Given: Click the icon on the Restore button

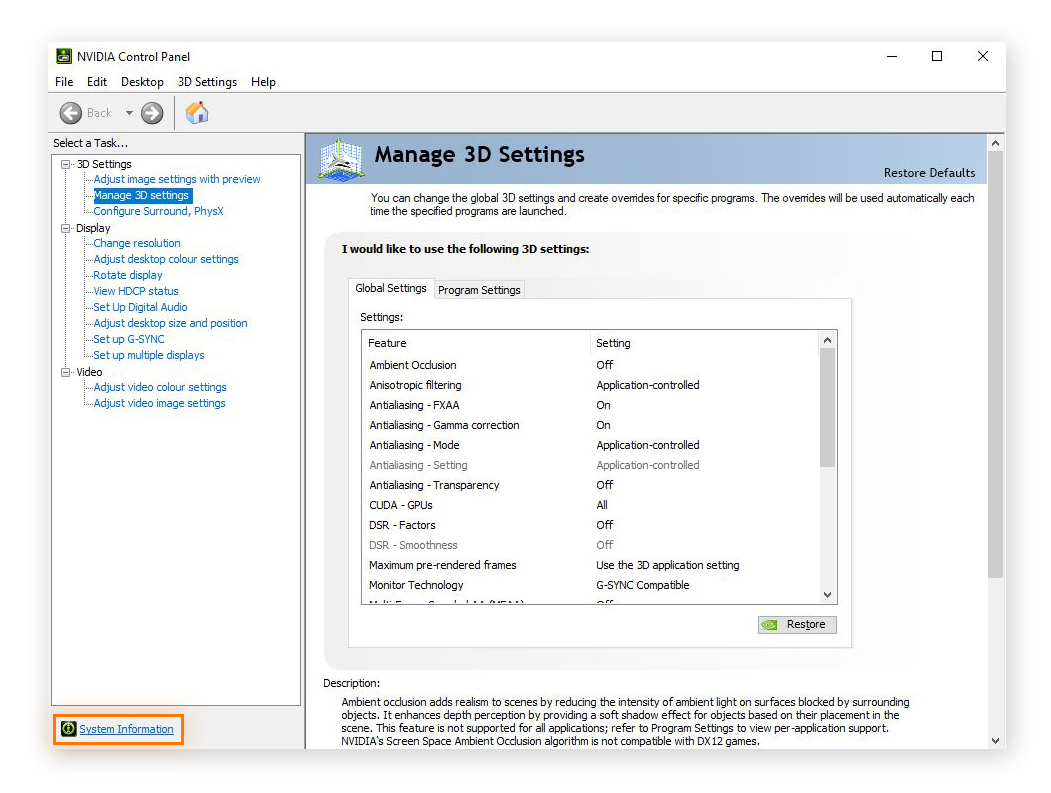Looking at the screenshot, I should [770, 624].
